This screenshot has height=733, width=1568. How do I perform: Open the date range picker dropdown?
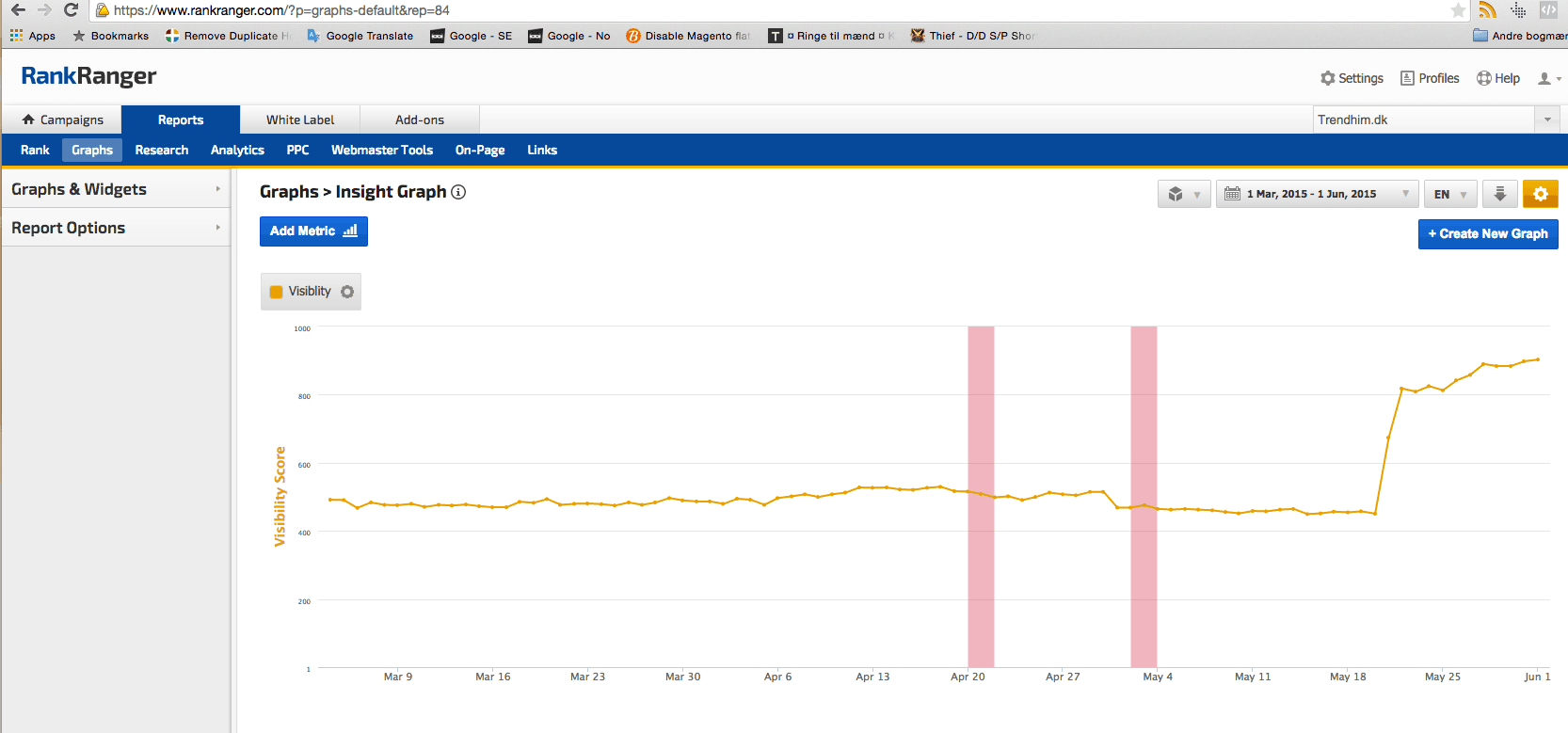coord(1316,194)
